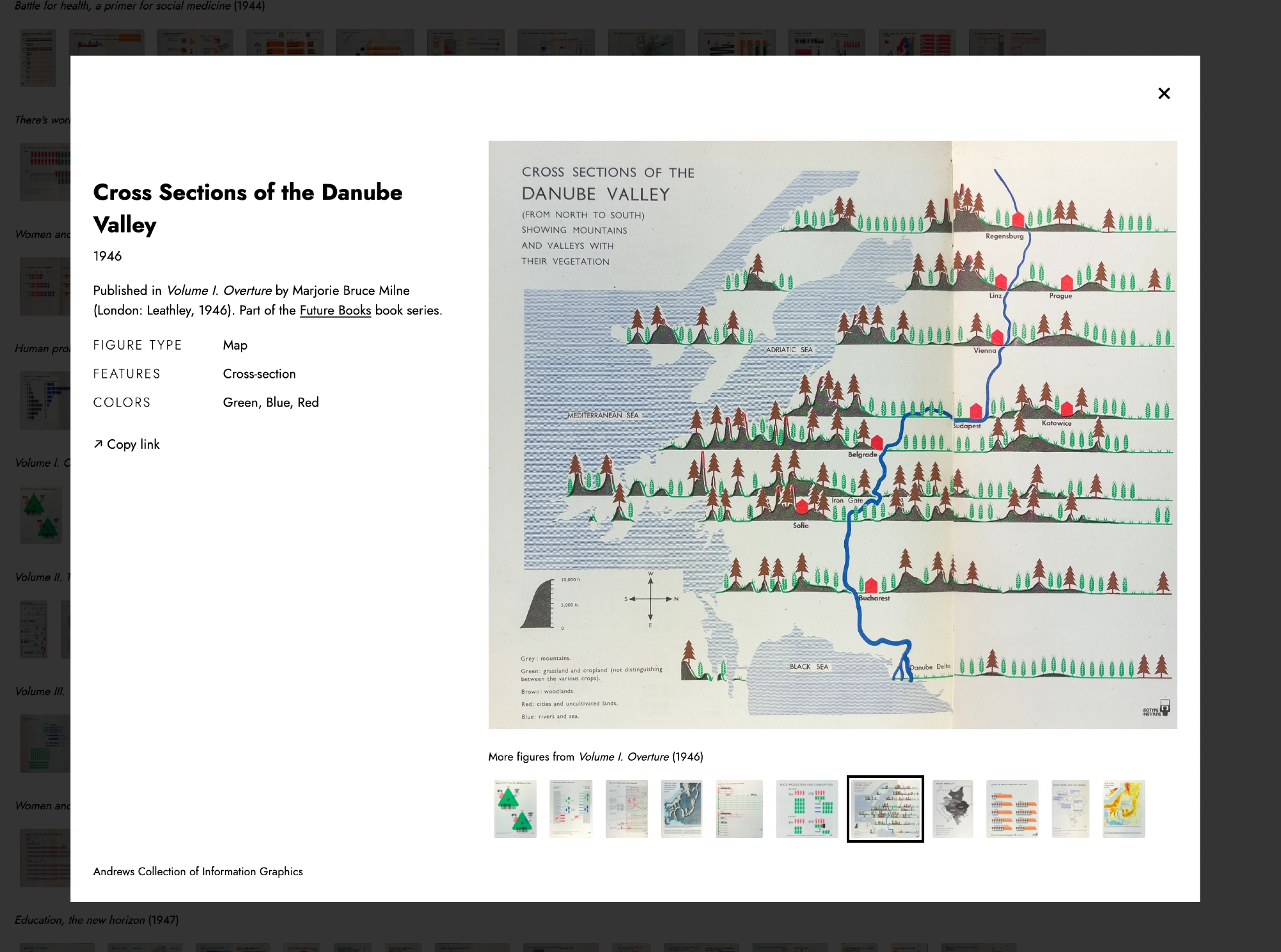Open the grey shaded map thumbnail
This screenshot has width=1281, height=952.
952,809
